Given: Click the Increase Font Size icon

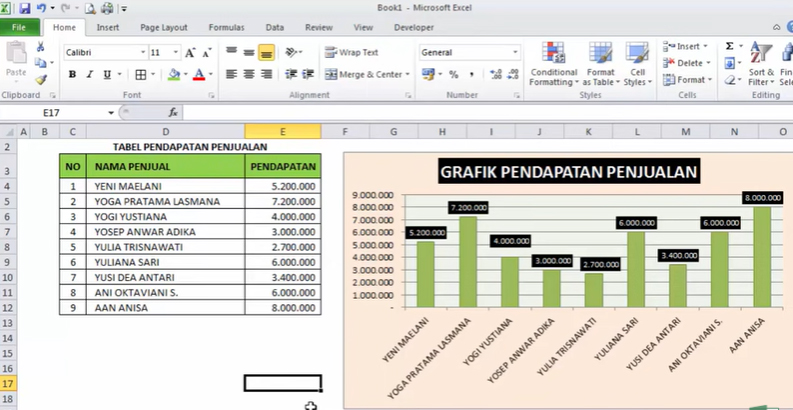Looking at the screenshot, I should [x=190, y=52].
